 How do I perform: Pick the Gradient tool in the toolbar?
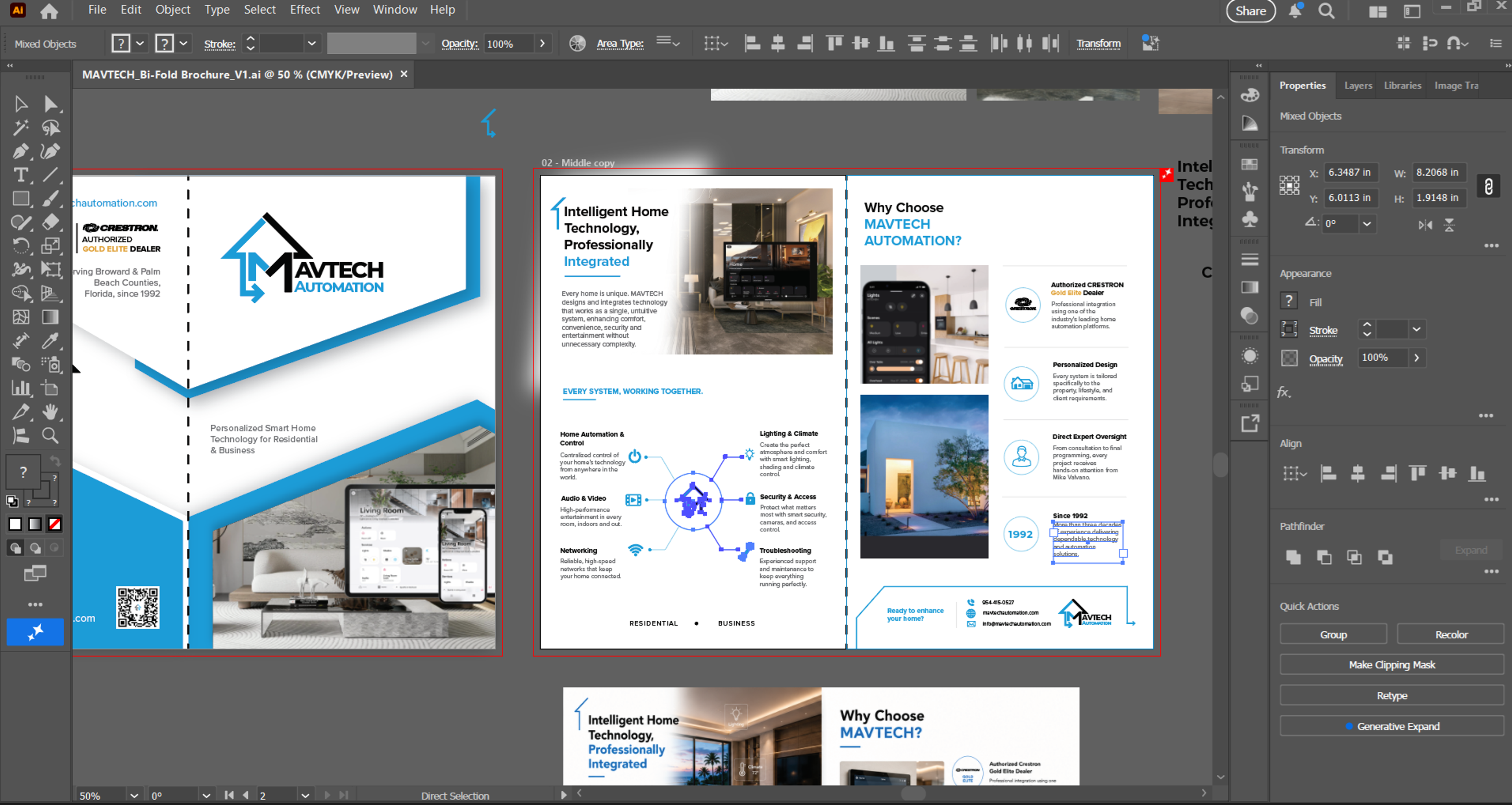(50, 317)
